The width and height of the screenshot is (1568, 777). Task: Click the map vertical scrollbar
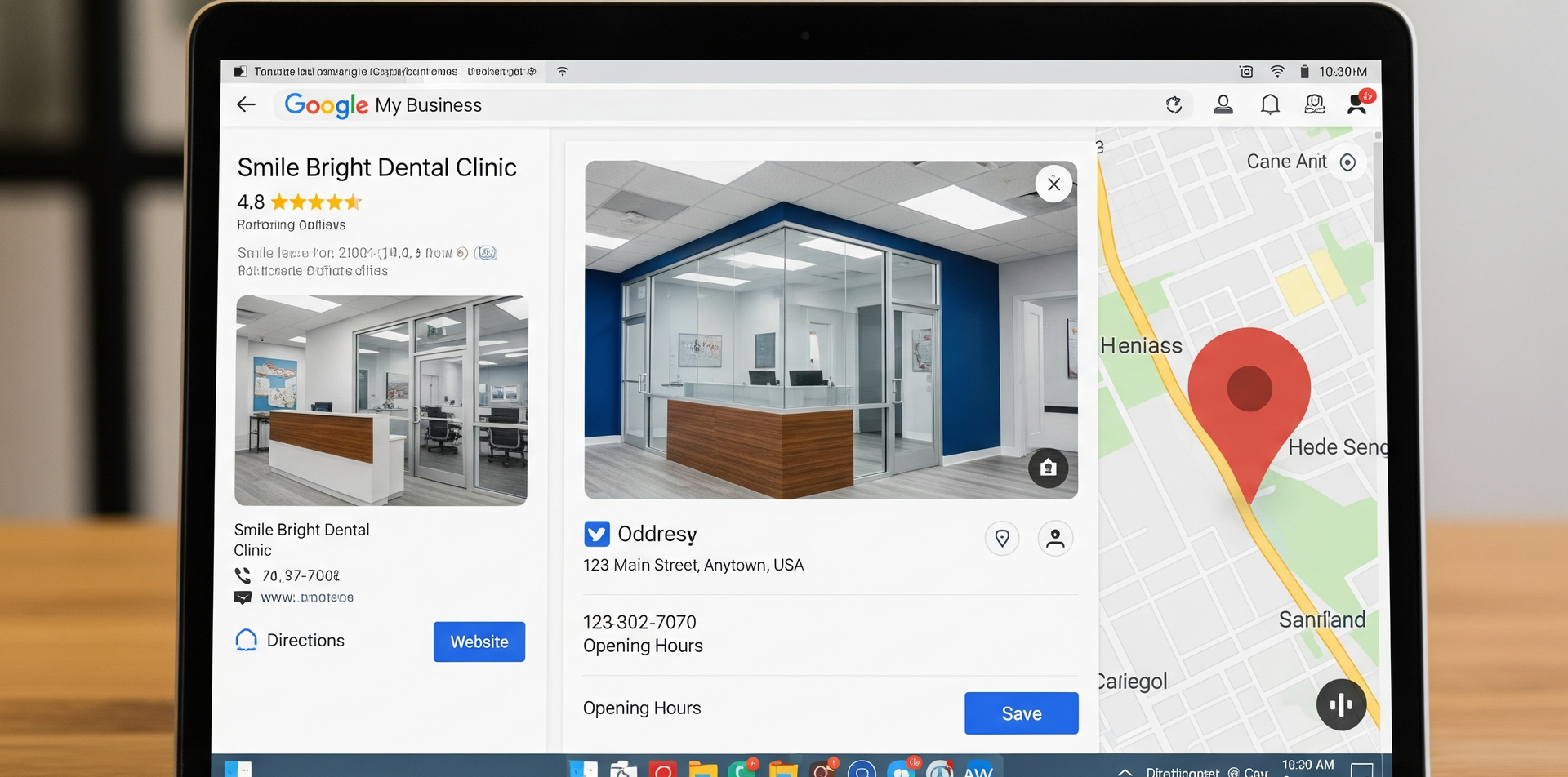coord(1379,192)
